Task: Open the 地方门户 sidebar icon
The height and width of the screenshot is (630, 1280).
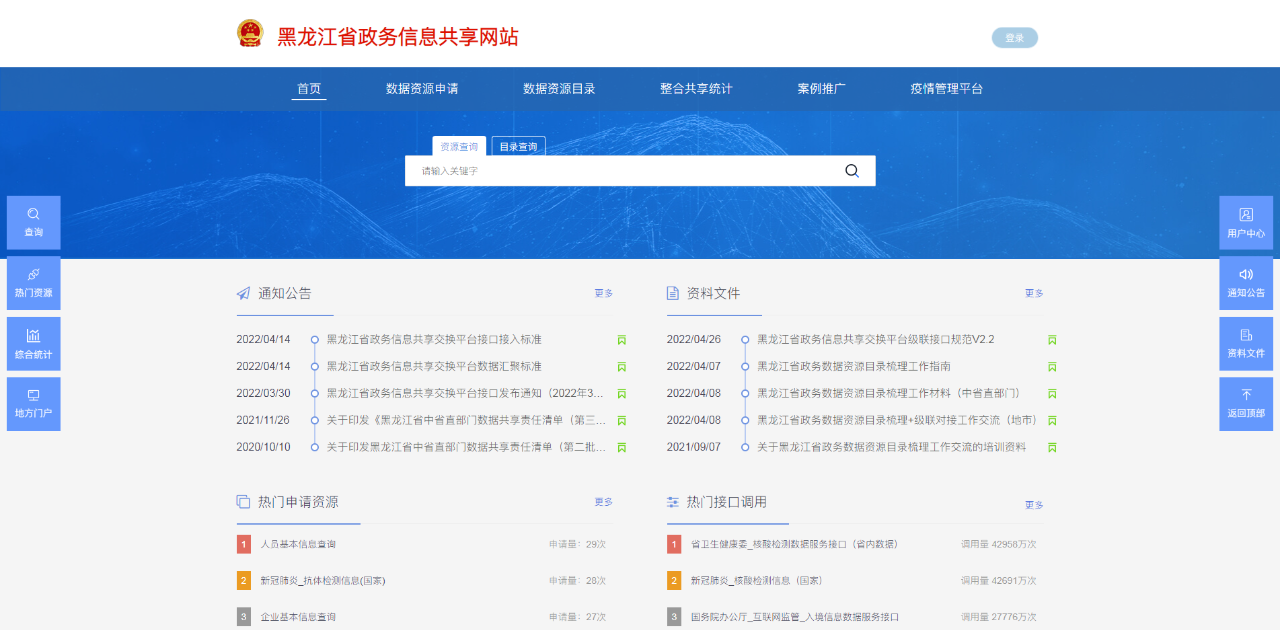Action: [33, 404]
